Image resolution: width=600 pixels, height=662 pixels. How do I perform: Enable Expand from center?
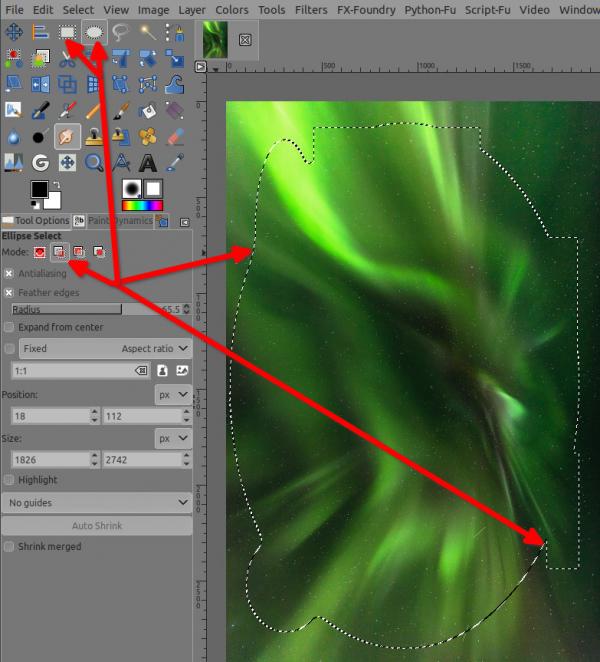pos(9,327)
